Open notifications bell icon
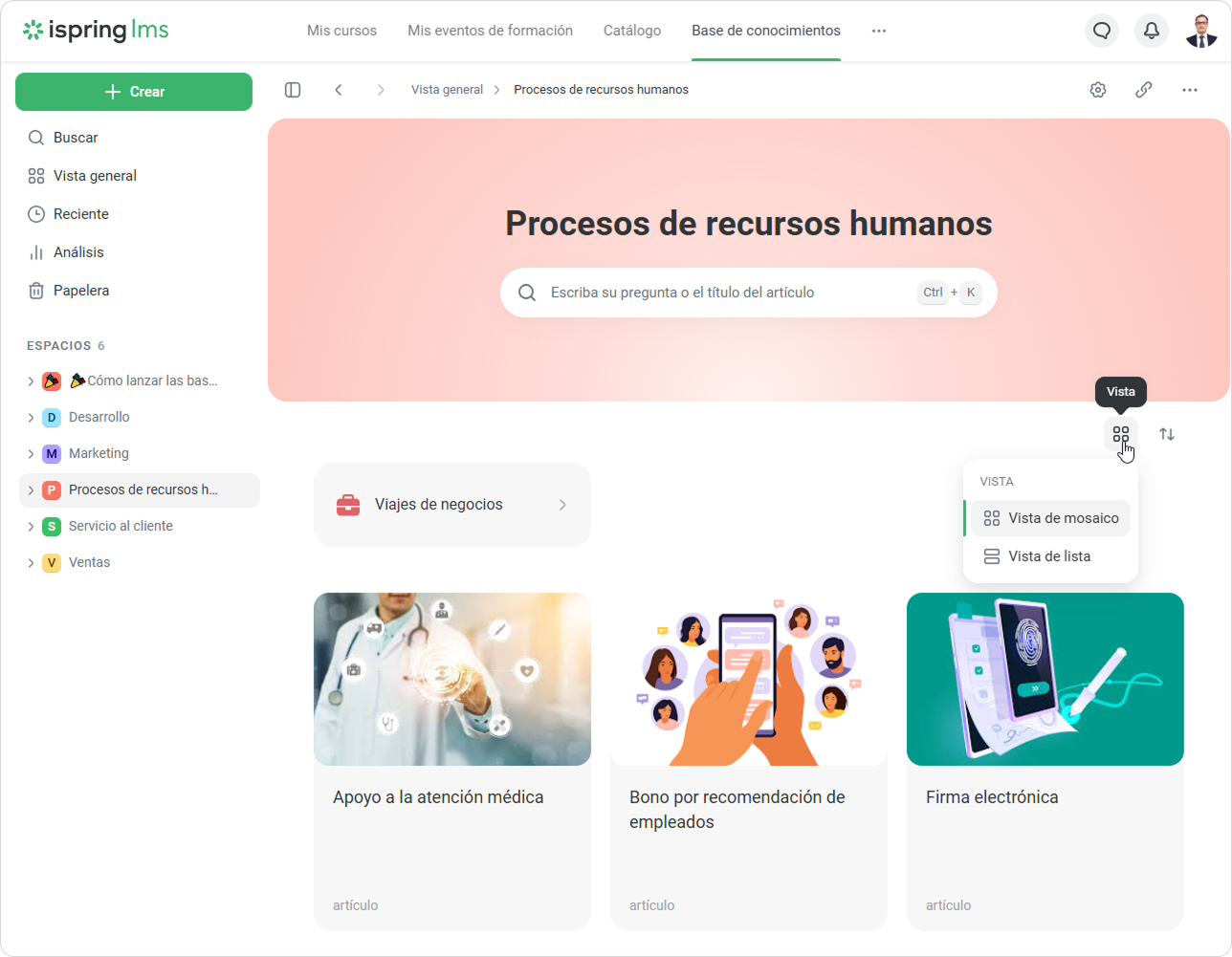 pos(1152,31)
